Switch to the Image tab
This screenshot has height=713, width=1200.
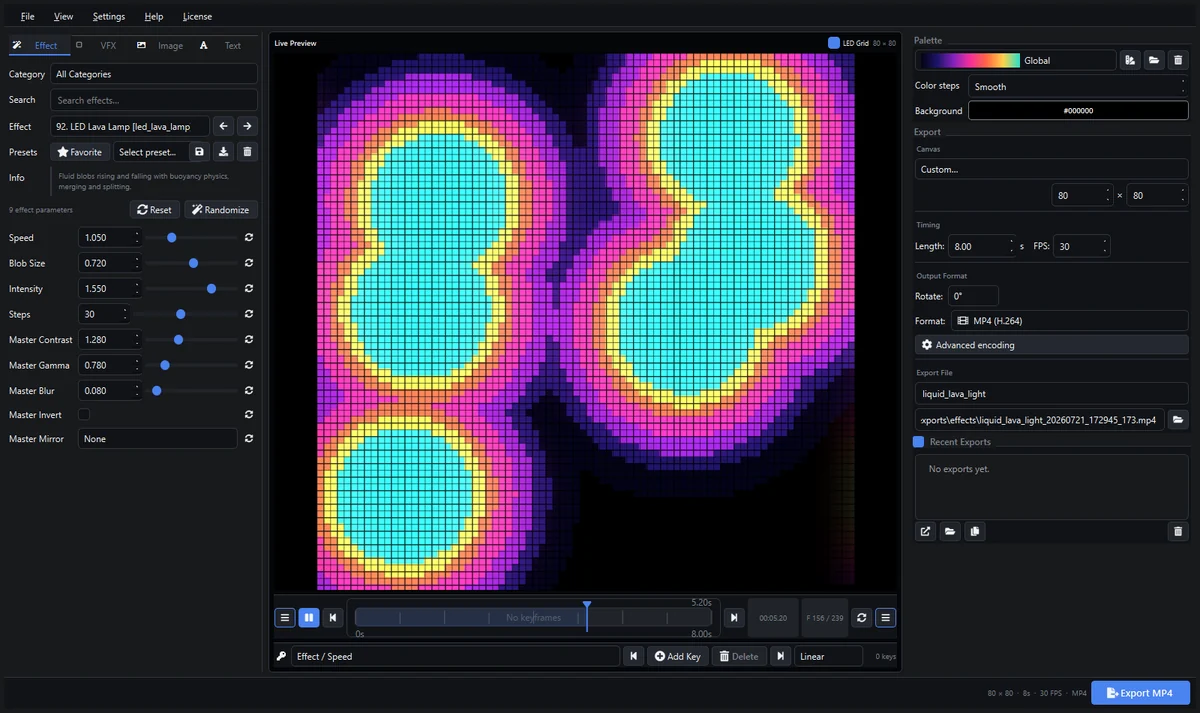(160, 45)
